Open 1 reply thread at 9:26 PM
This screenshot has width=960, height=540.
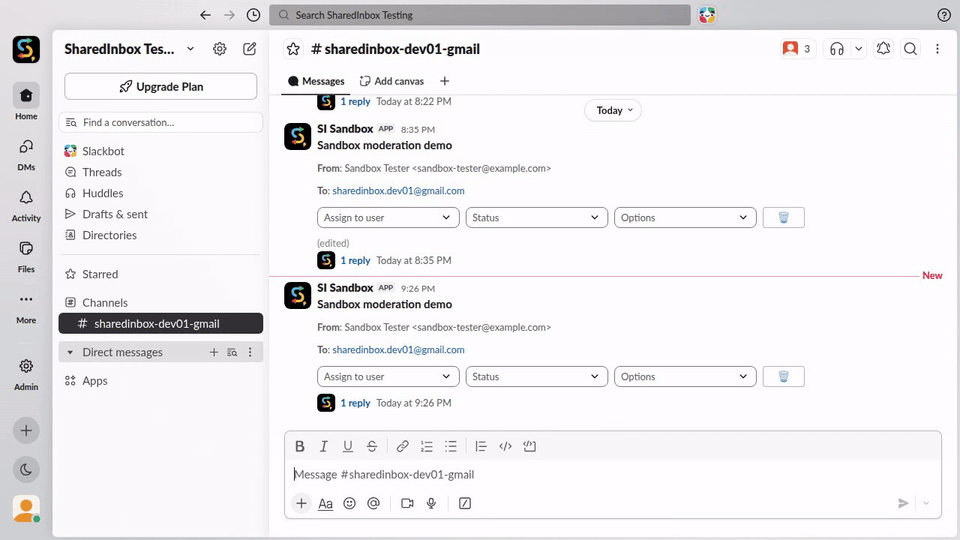(355, 403)
